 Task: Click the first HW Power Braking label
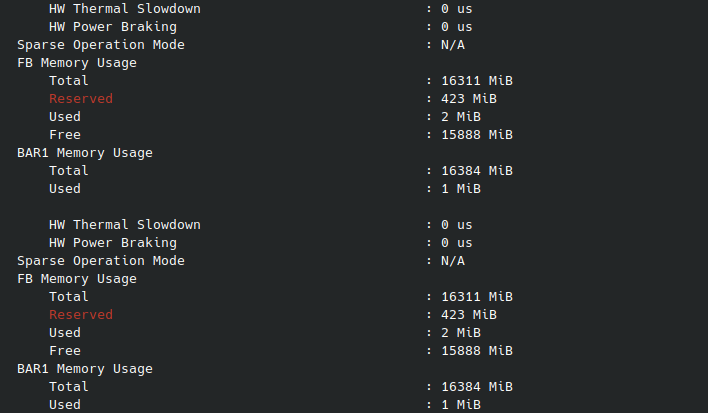pos(113,27)
